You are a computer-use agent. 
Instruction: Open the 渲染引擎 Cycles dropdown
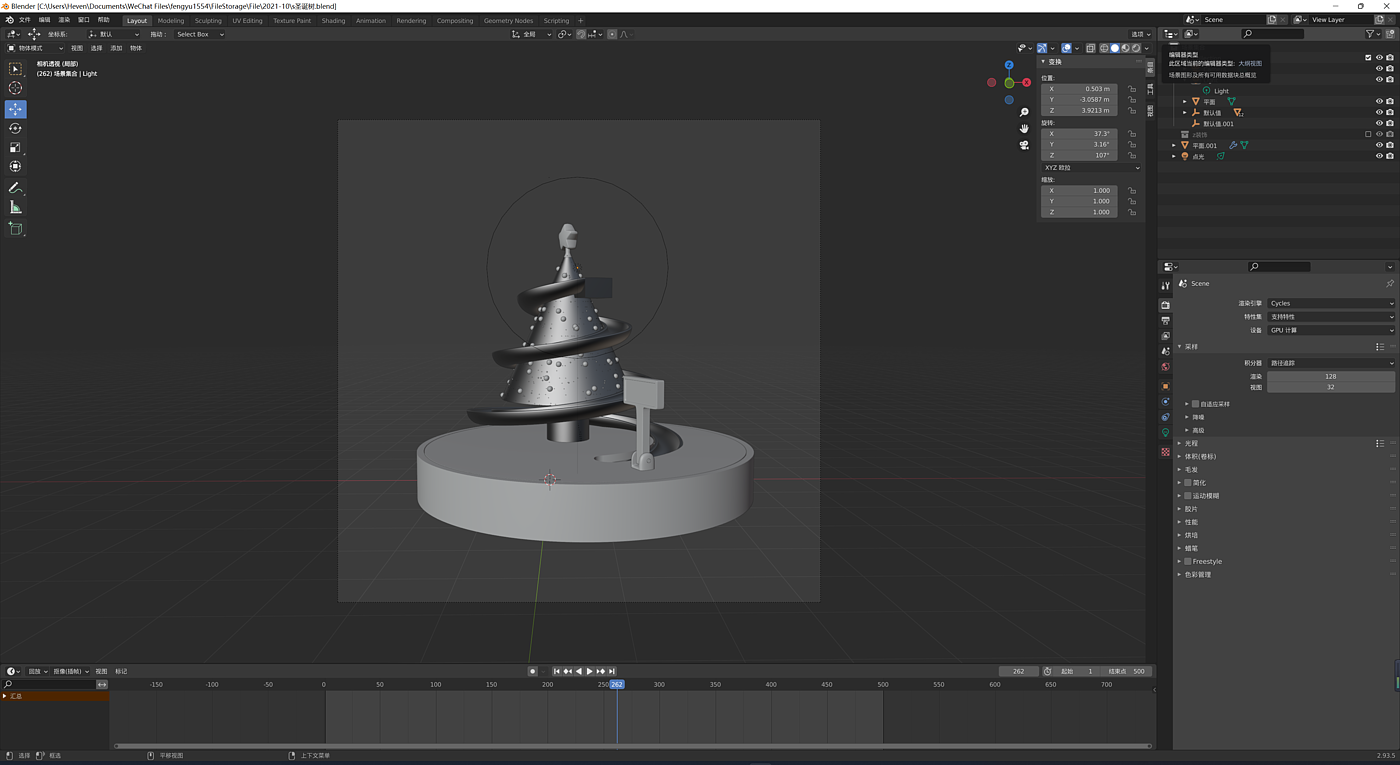click(x=1330, y=303)
